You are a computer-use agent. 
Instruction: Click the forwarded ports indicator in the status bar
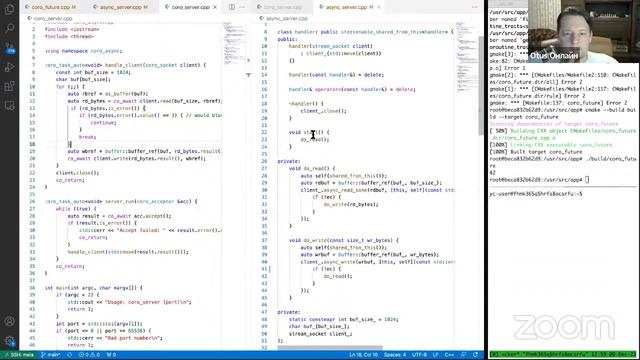point(111,355)
